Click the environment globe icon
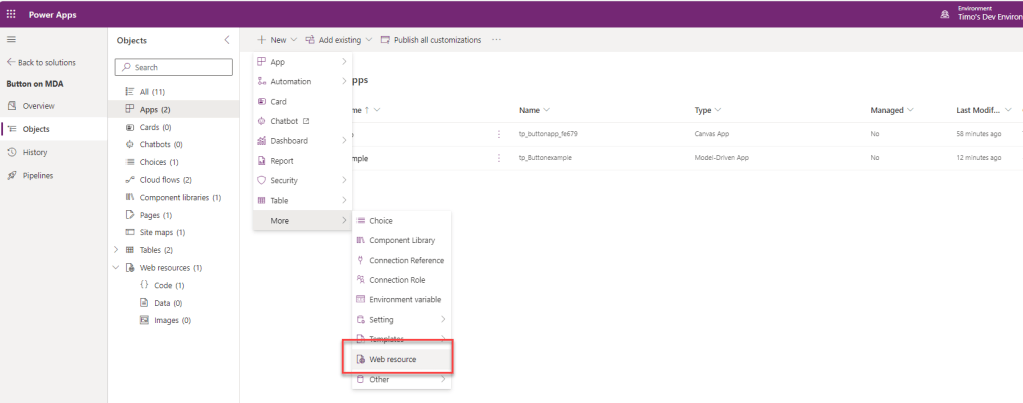This screenshot has width=1023, height=403. [944, 15]
